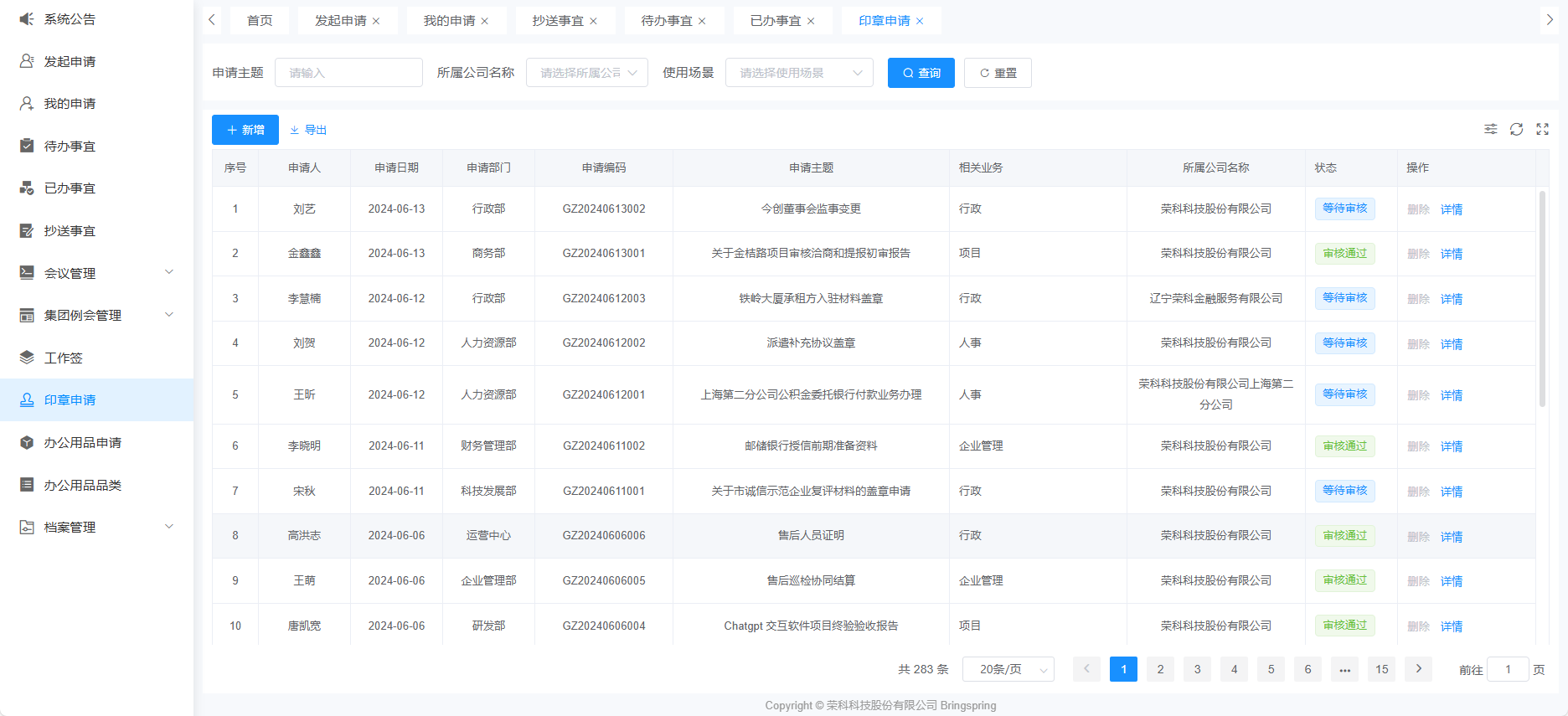This screenshot has height=716, width=1568.
Task: Open 办公用品申请 in sidebar
Action: point(82,443)
